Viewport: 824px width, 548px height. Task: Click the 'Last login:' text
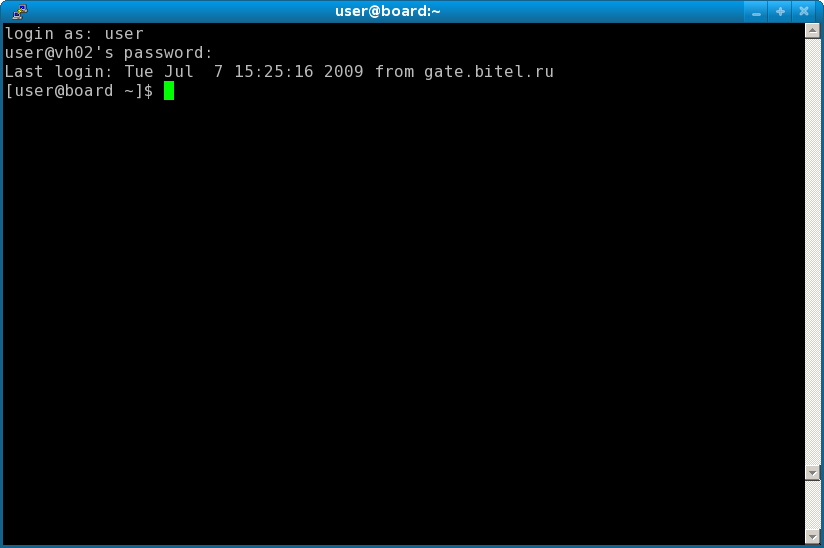(58, 71)
